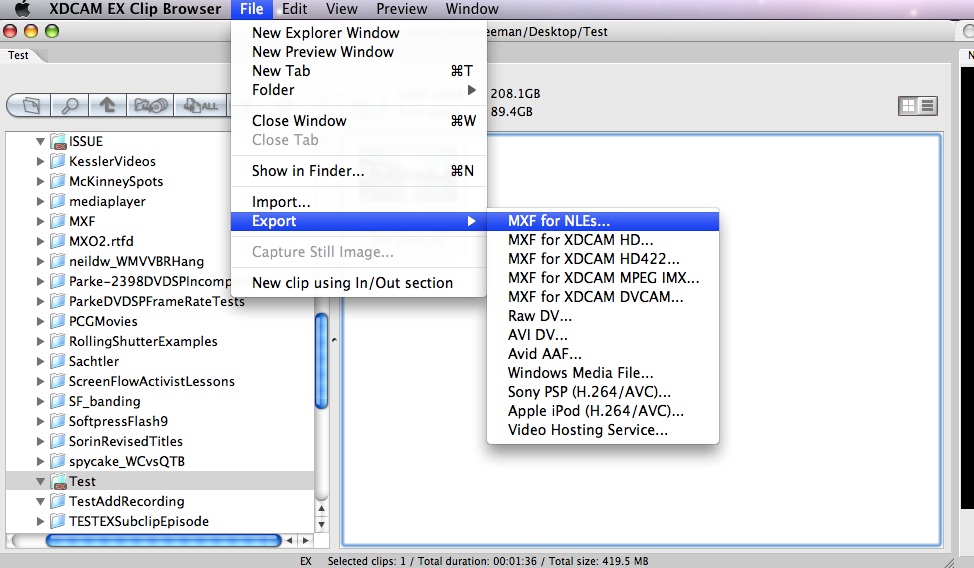Click the ISSUE folder icon
This screenshot has width=974, height=568.
click(58, 142)
